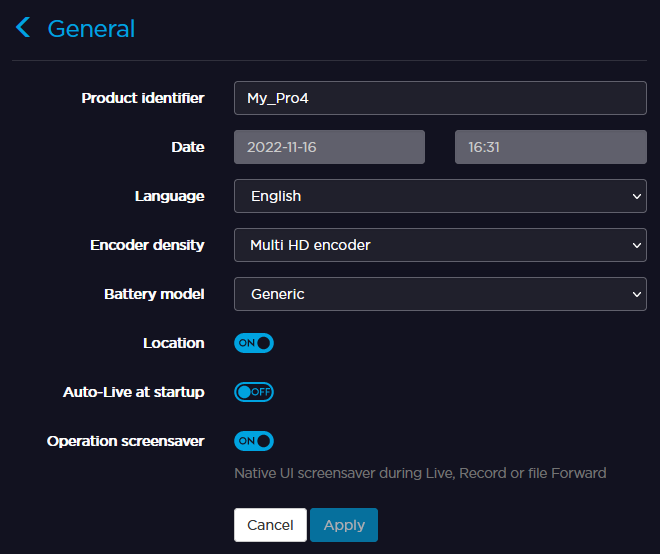The width and height of the screenshot is (660, 554).
Task: Turn off the Location switch
Action: pos(254,343)
